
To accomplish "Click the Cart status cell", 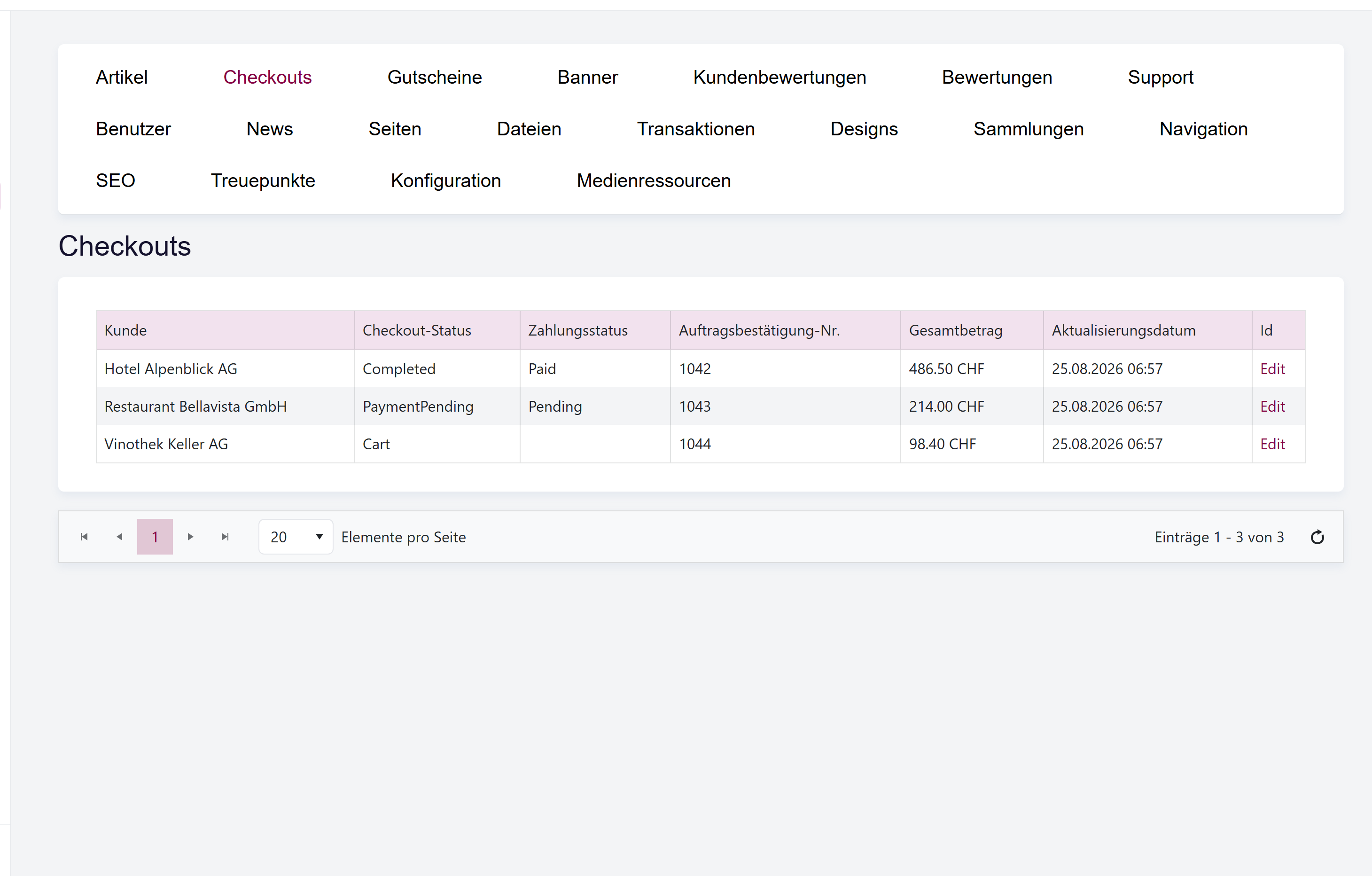I will pos(437,445).
